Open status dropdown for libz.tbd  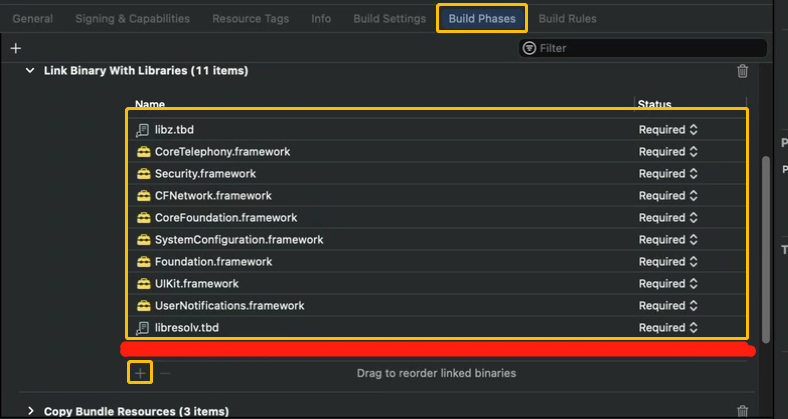(x=668, y=130)
